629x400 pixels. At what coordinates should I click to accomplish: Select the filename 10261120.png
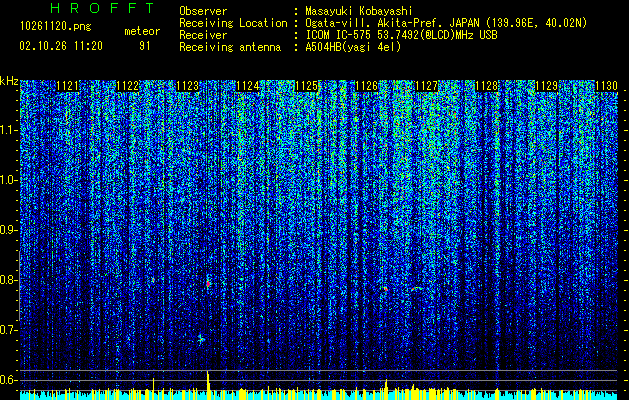[56, 27]
